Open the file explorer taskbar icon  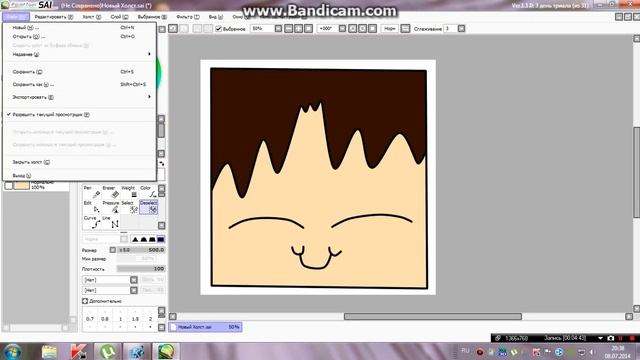[49, 351]
